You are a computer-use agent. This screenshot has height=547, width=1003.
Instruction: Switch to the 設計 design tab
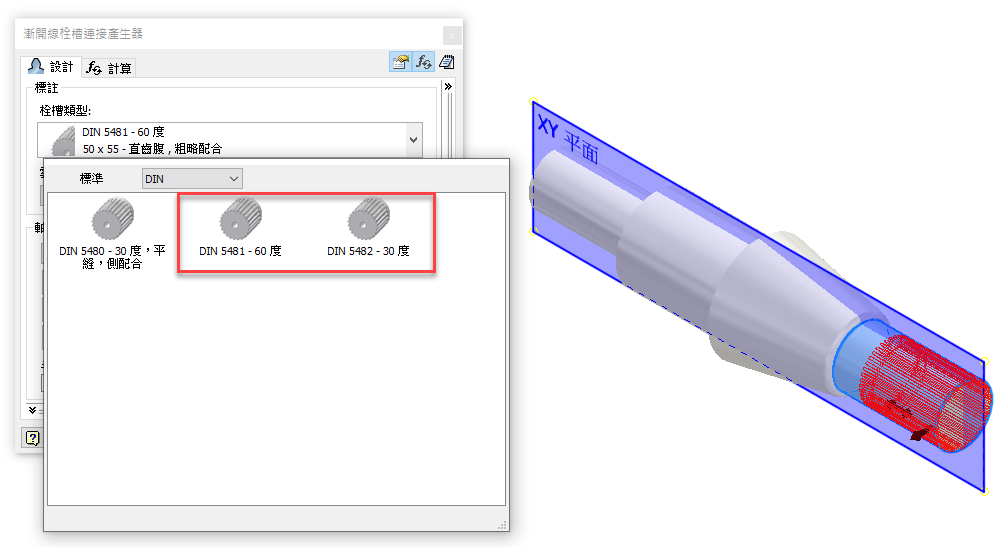pyautogui.click(x=51, y=67)
